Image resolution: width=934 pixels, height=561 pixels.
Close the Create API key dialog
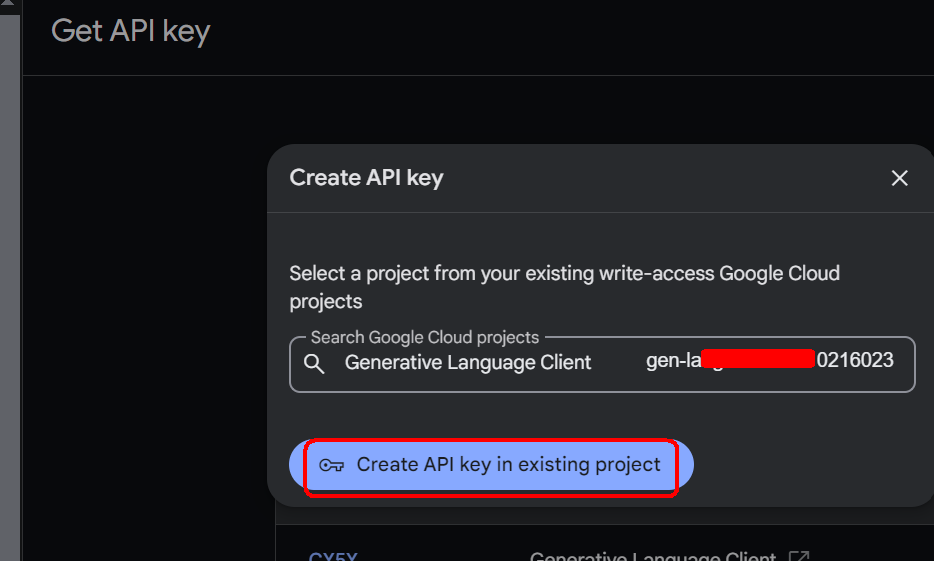coord(899,178)
